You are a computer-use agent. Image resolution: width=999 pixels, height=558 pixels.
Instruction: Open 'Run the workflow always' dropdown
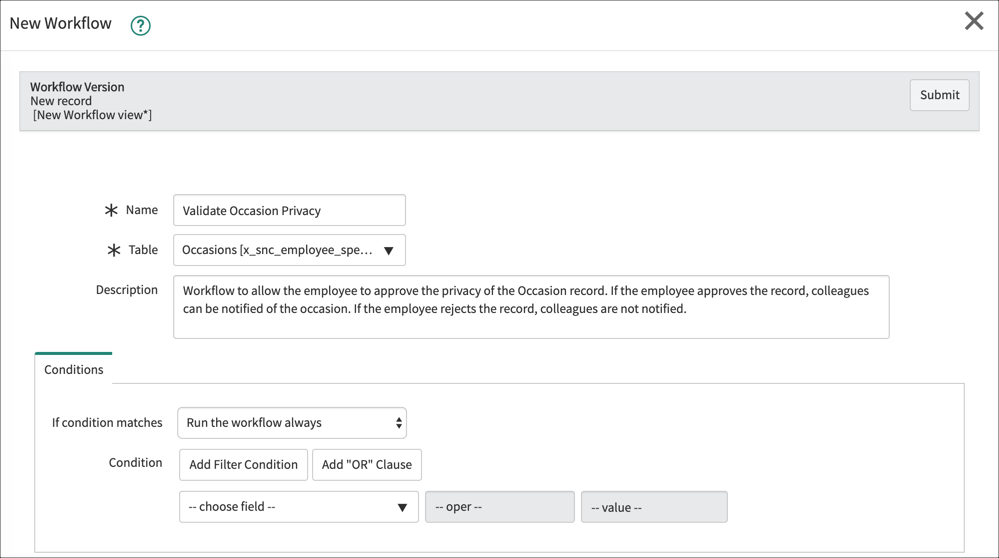click(292, 423)
